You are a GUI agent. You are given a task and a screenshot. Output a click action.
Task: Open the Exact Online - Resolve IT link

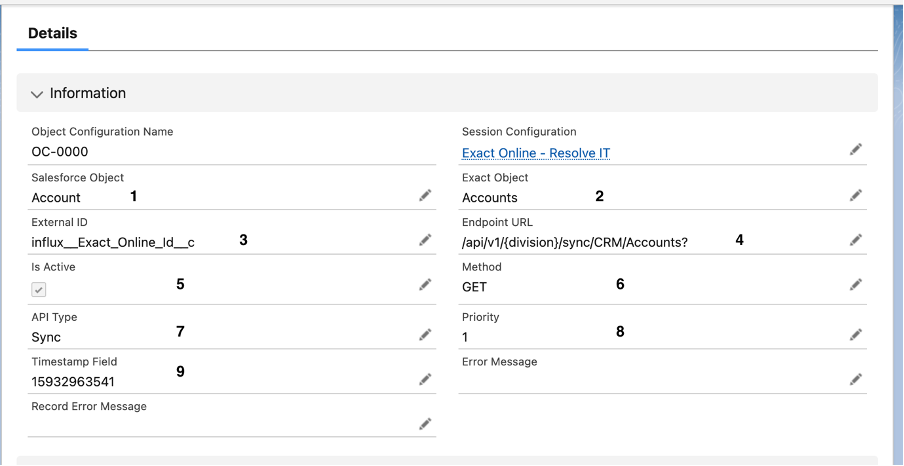[x=536, y=153]
